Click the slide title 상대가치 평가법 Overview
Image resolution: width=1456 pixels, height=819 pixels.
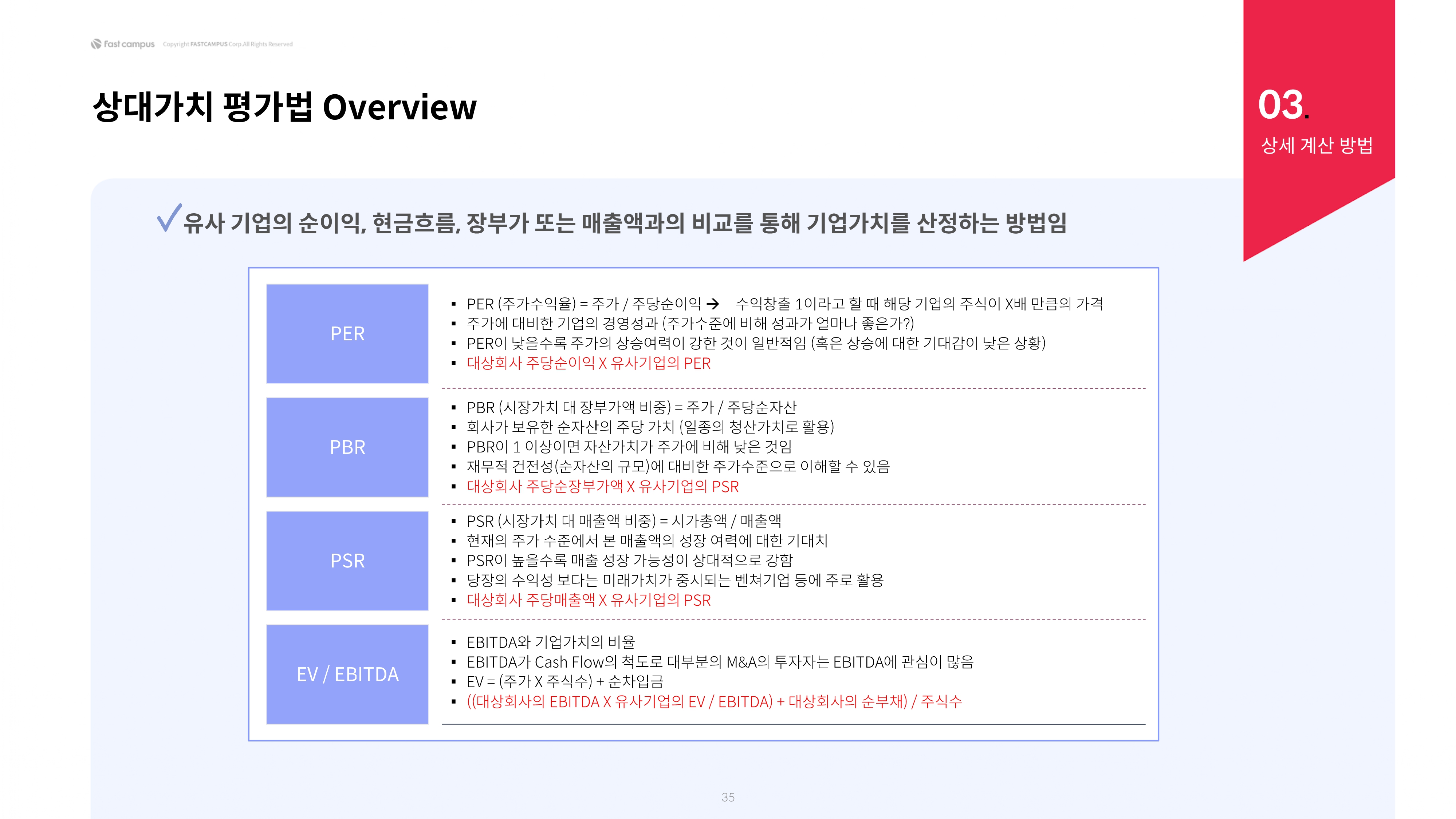point(284,107)
